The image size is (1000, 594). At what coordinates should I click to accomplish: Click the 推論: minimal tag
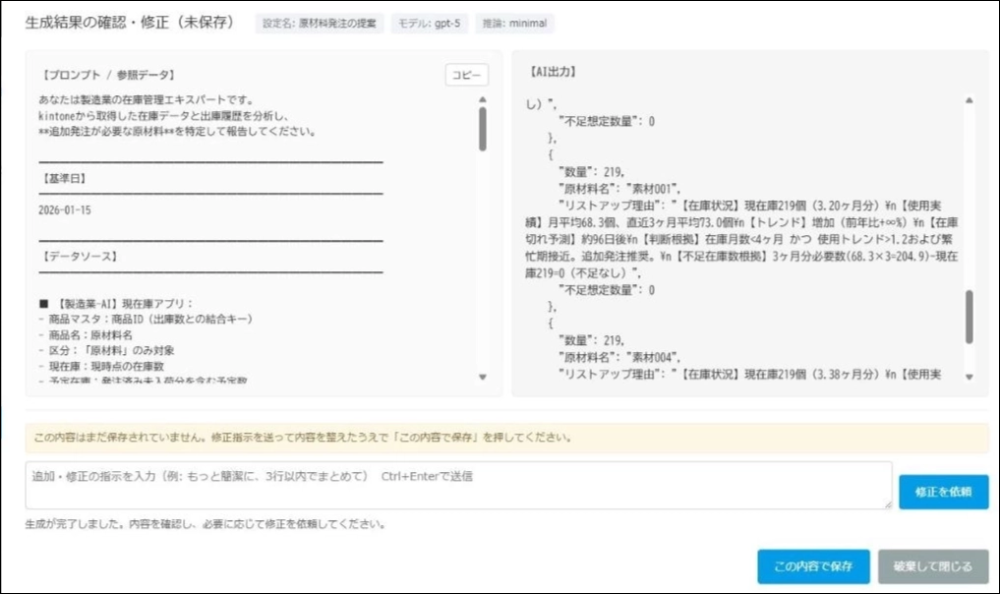click(x=515, y=24)
